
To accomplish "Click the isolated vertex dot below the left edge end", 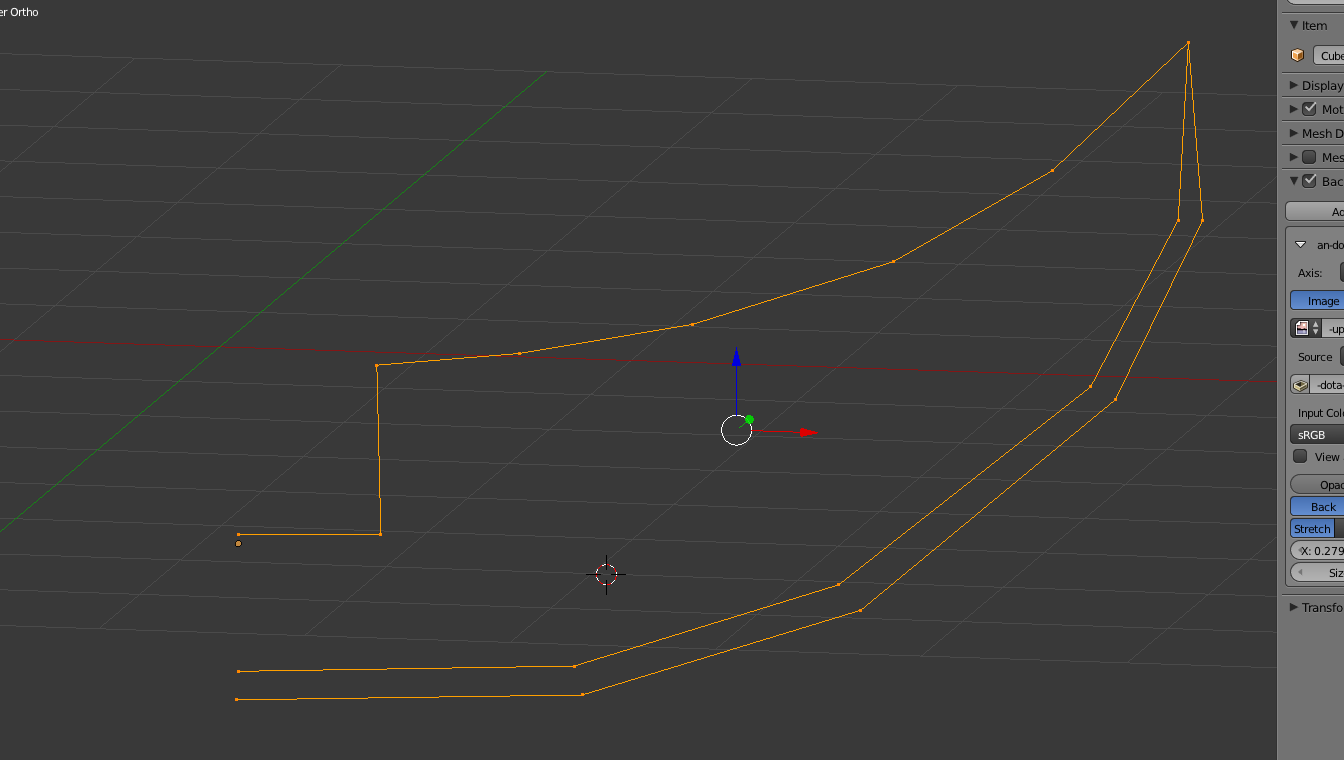I will click(x=238, y=543).
